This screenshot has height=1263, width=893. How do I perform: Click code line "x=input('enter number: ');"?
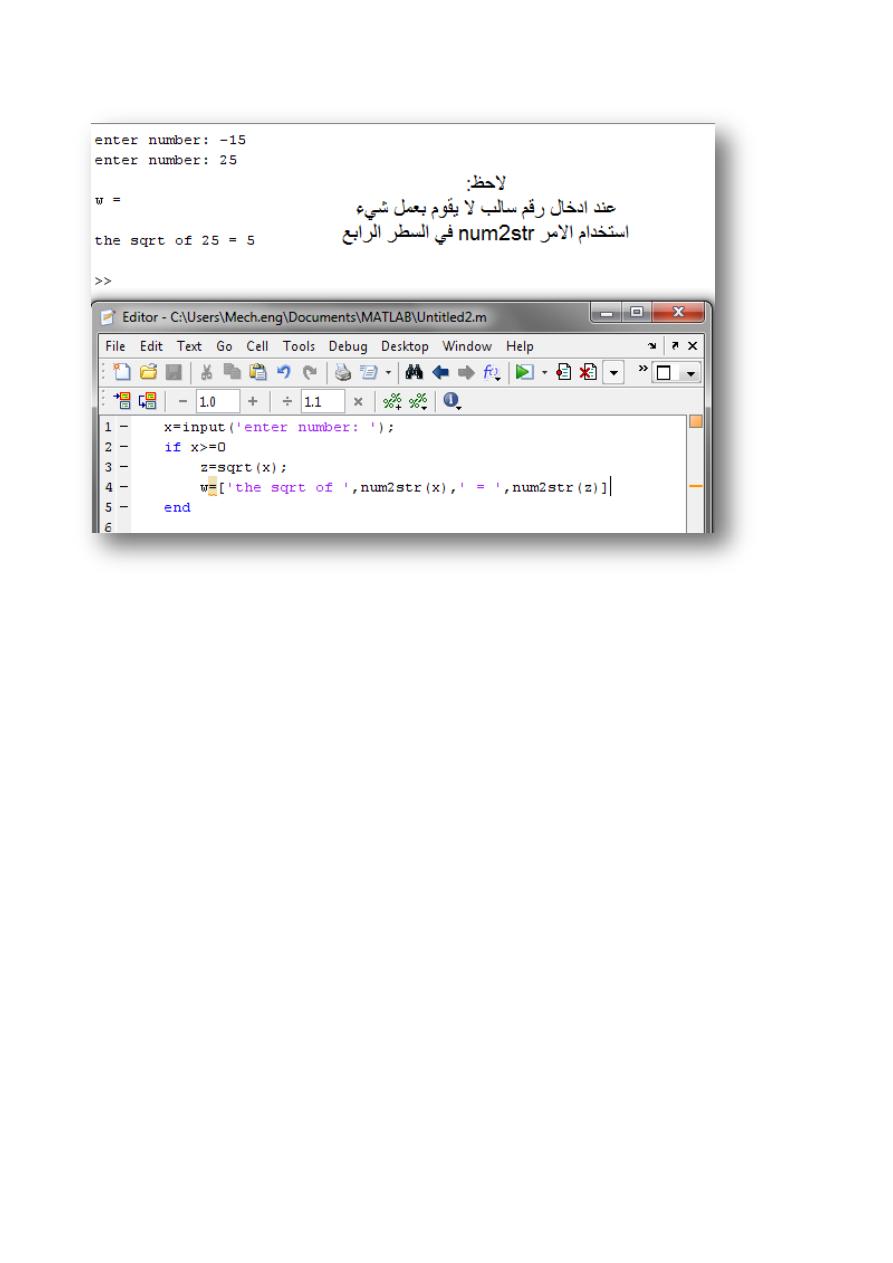point(280,426)
